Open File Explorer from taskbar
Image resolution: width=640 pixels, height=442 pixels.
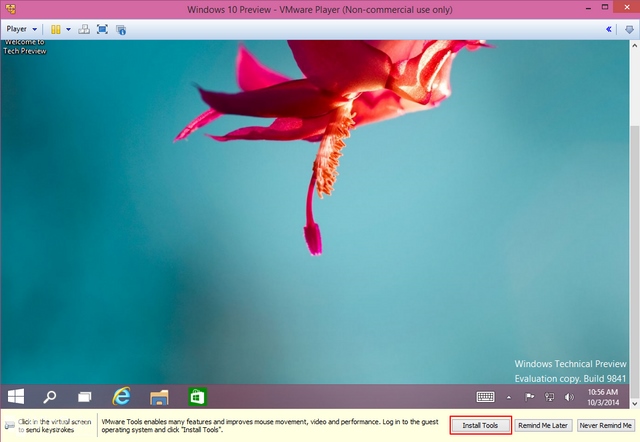[159, 397]
